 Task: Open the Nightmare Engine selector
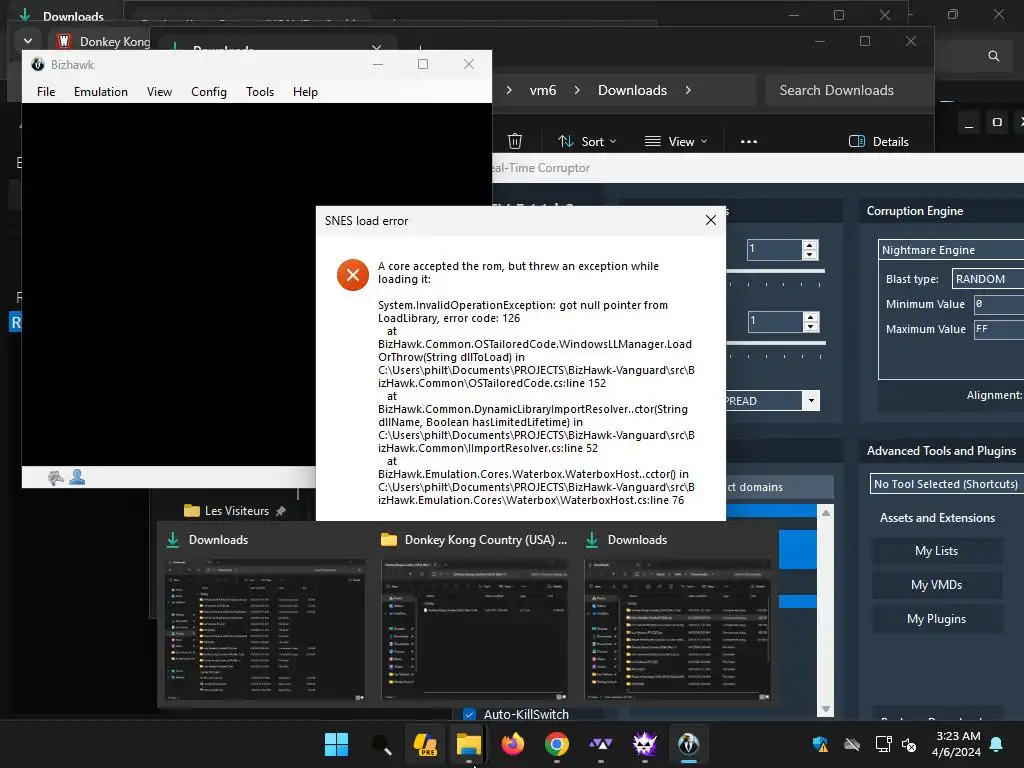[951, 249]
